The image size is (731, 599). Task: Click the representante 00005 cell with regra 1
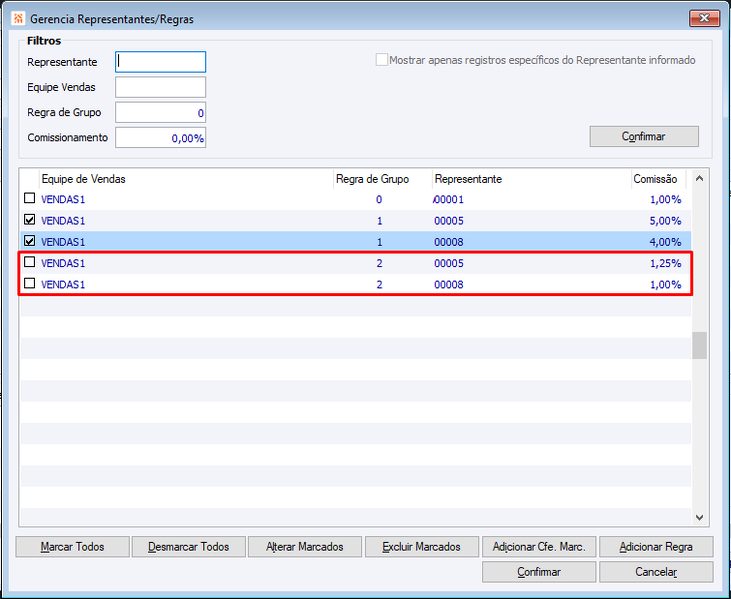pos(449,221)
